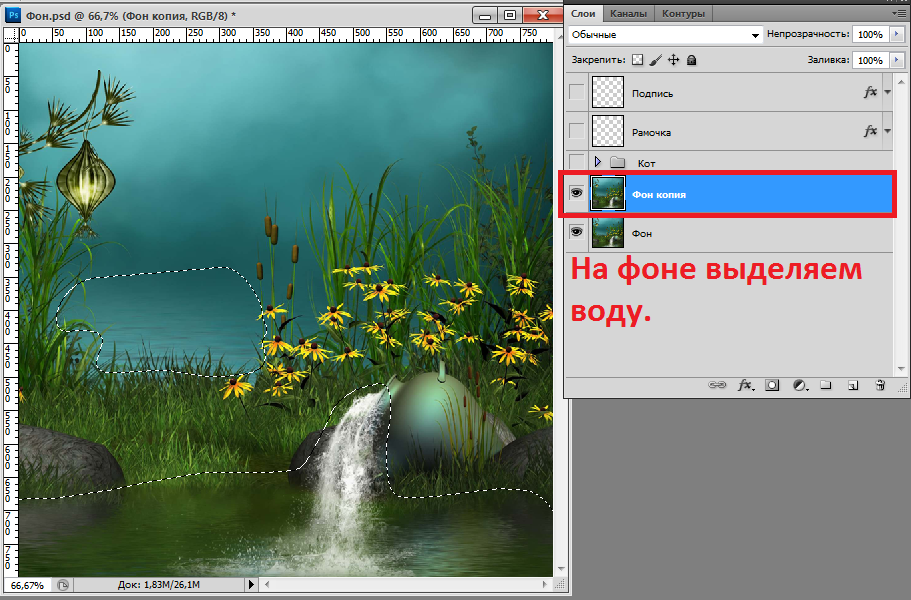Hide the Фон копия layer eye
Image resolution: width=911 pixels, height=600 pixels.
(576, 192)
